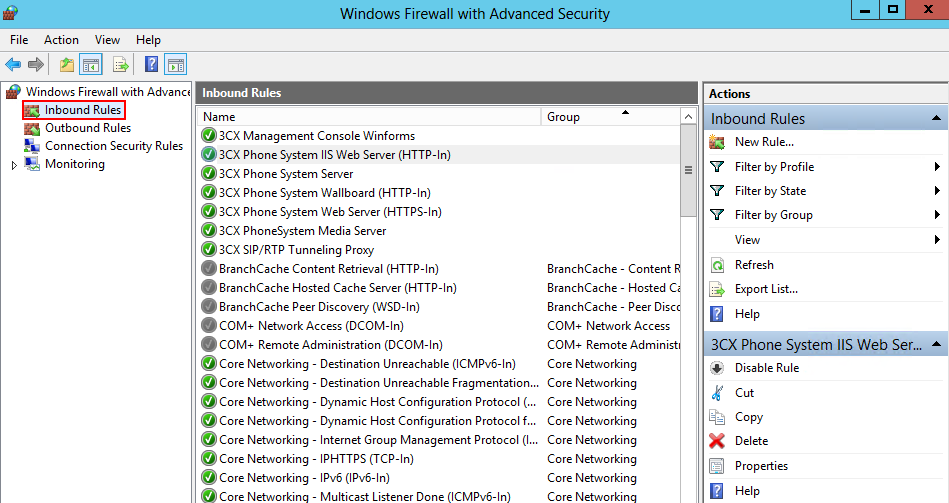Click the green Refresh icon in Actions

pyautogui.click(x=717, y=265)
